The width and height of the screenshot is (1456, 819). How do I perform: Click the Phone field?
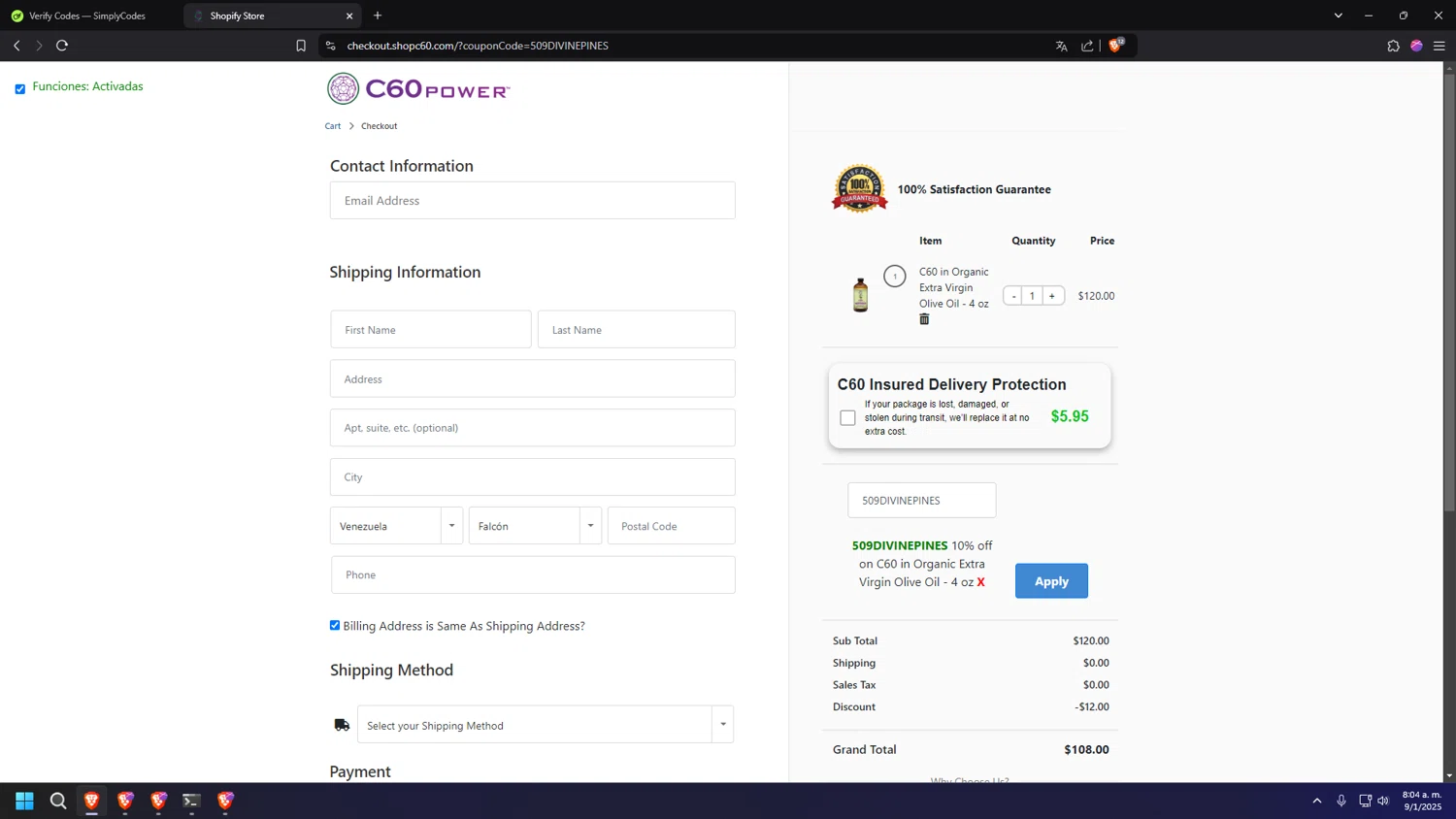532,574
